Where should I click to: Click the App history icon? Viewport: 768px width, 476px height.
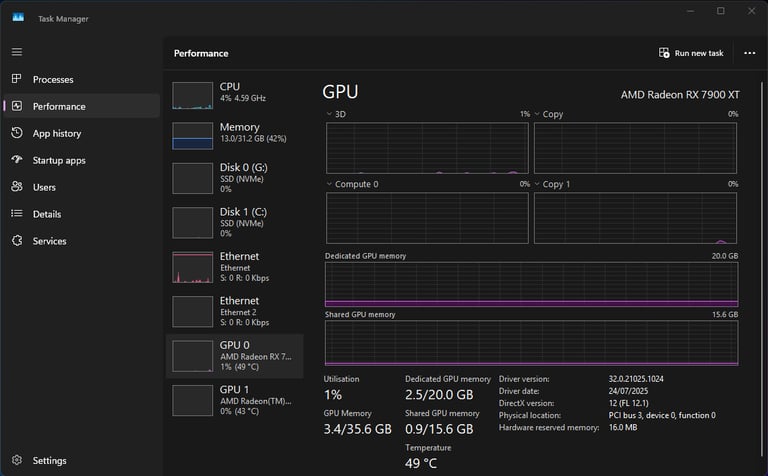17,133
